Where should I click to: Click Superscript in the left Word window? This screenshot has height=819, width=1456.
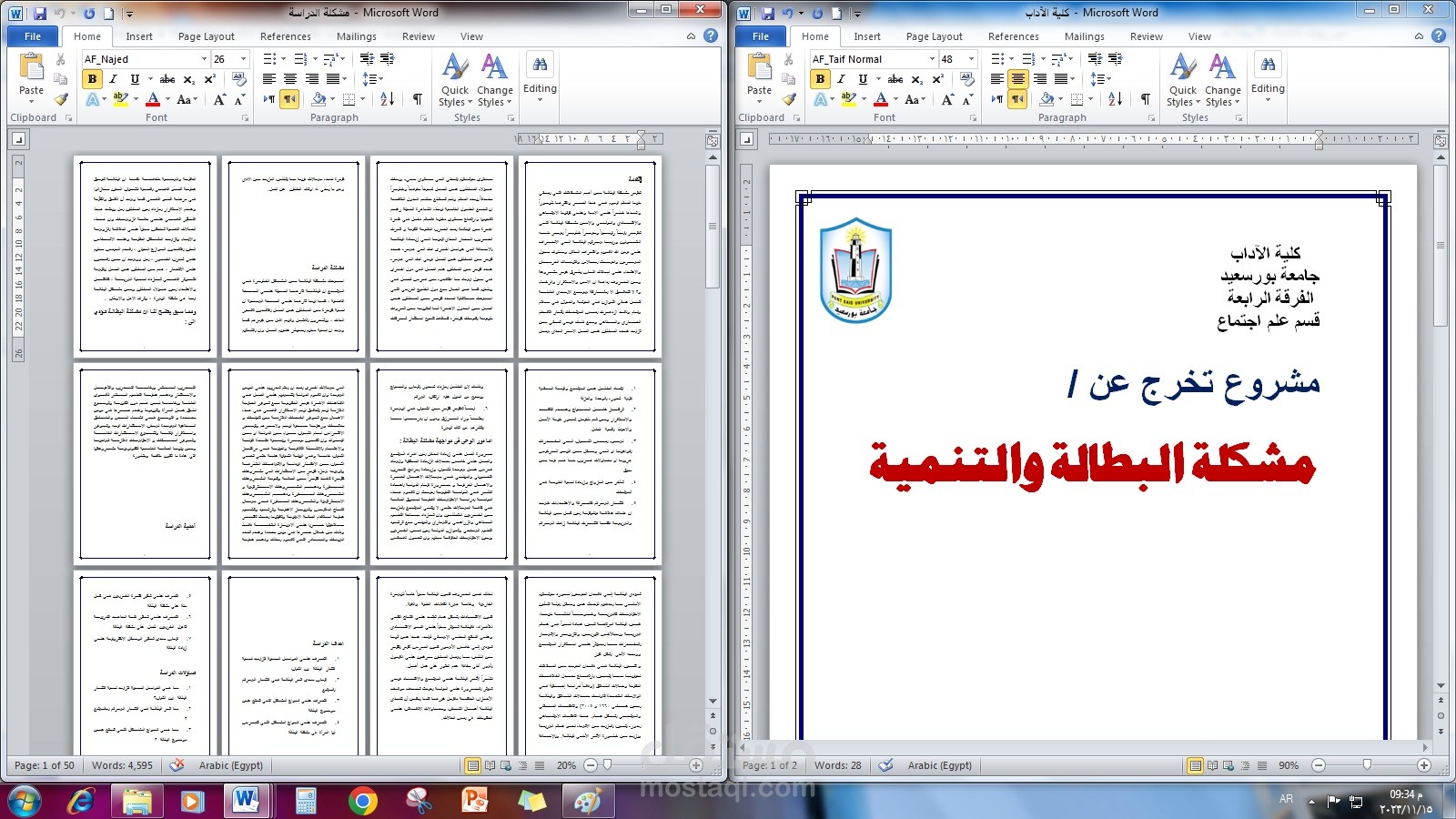[209, 79]
